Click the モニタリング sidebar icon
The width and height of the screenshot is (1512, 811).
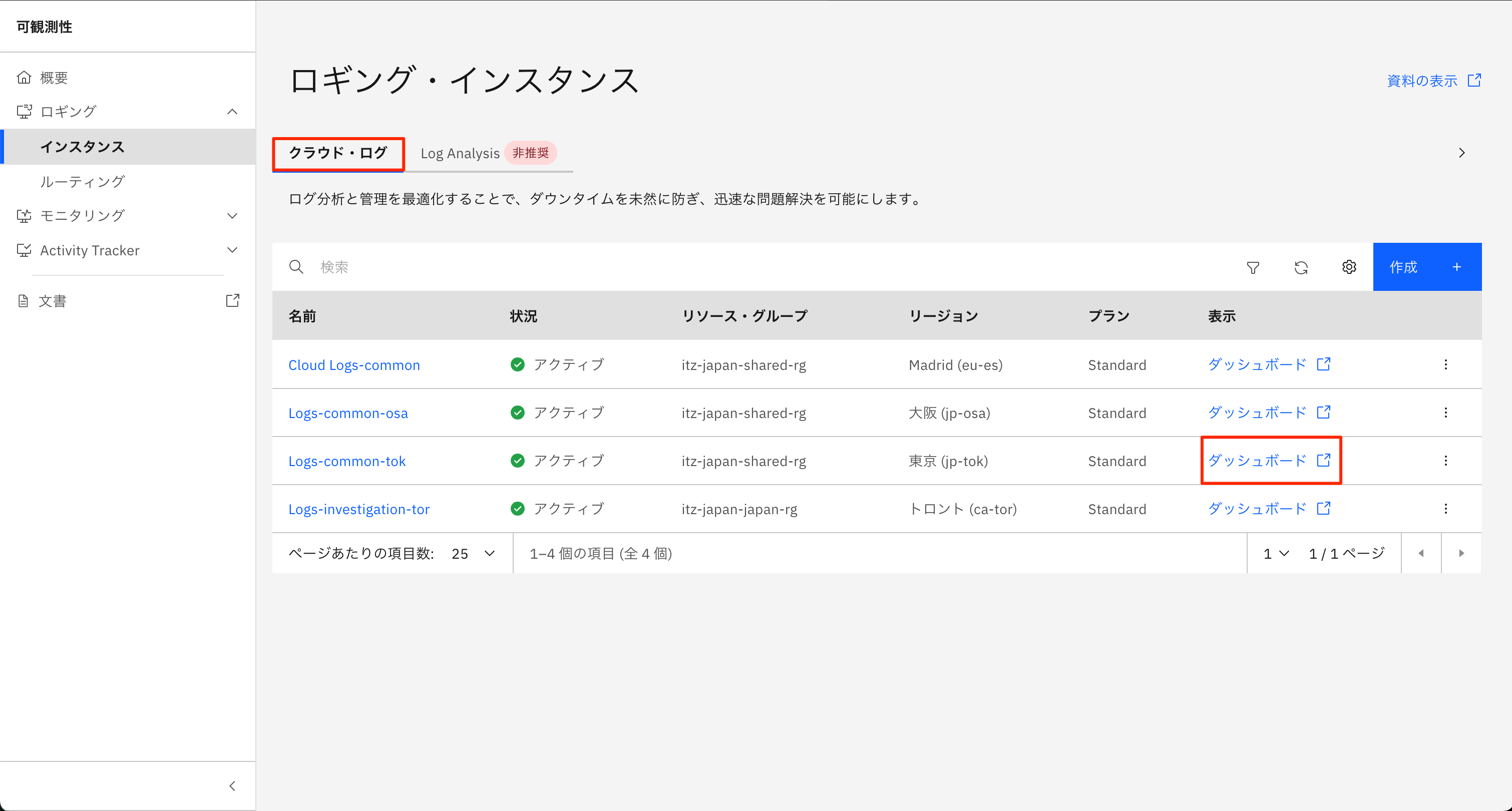tap(24, 215)
